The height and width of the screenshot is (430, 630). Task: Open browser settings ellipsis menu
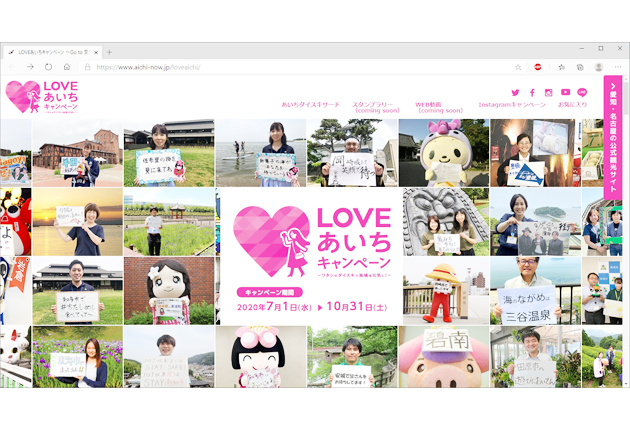[x=618, y=67]
